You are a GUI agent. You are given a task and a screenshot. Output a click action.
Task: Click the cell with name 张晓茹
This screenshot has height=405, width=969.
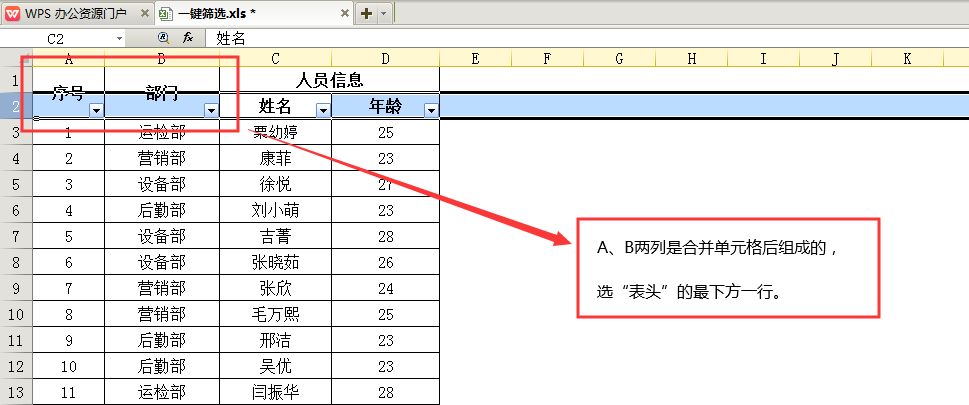tap(276, 262)
